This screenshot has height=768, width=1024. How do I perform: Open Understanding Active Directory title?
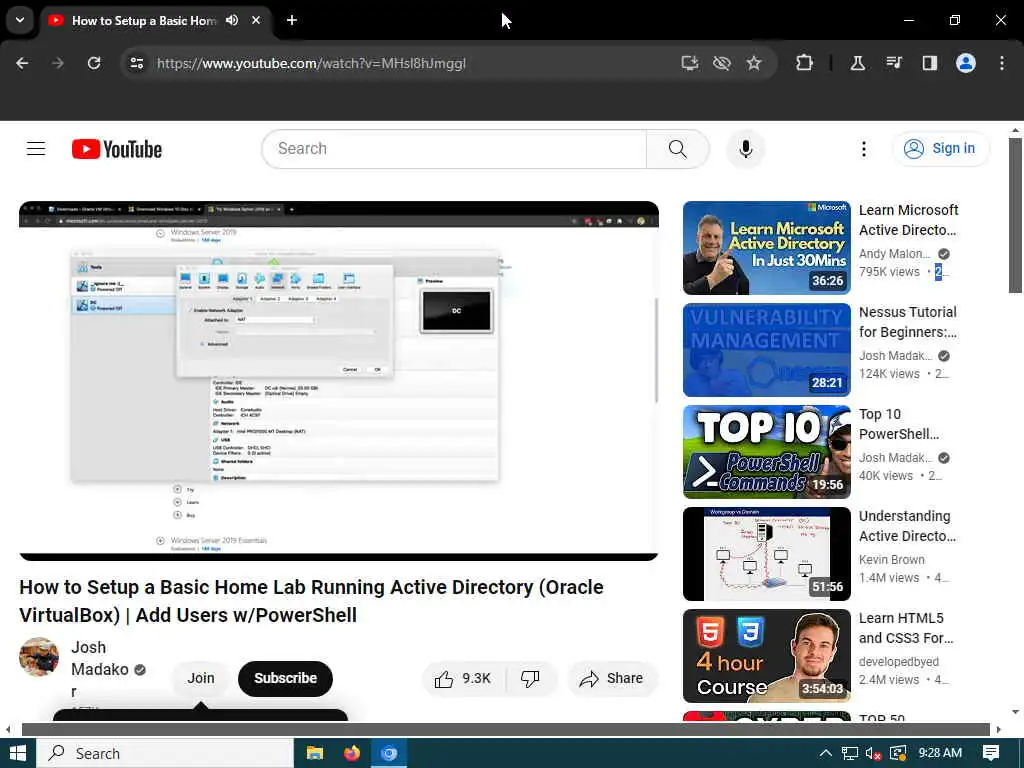pos(908,526)
